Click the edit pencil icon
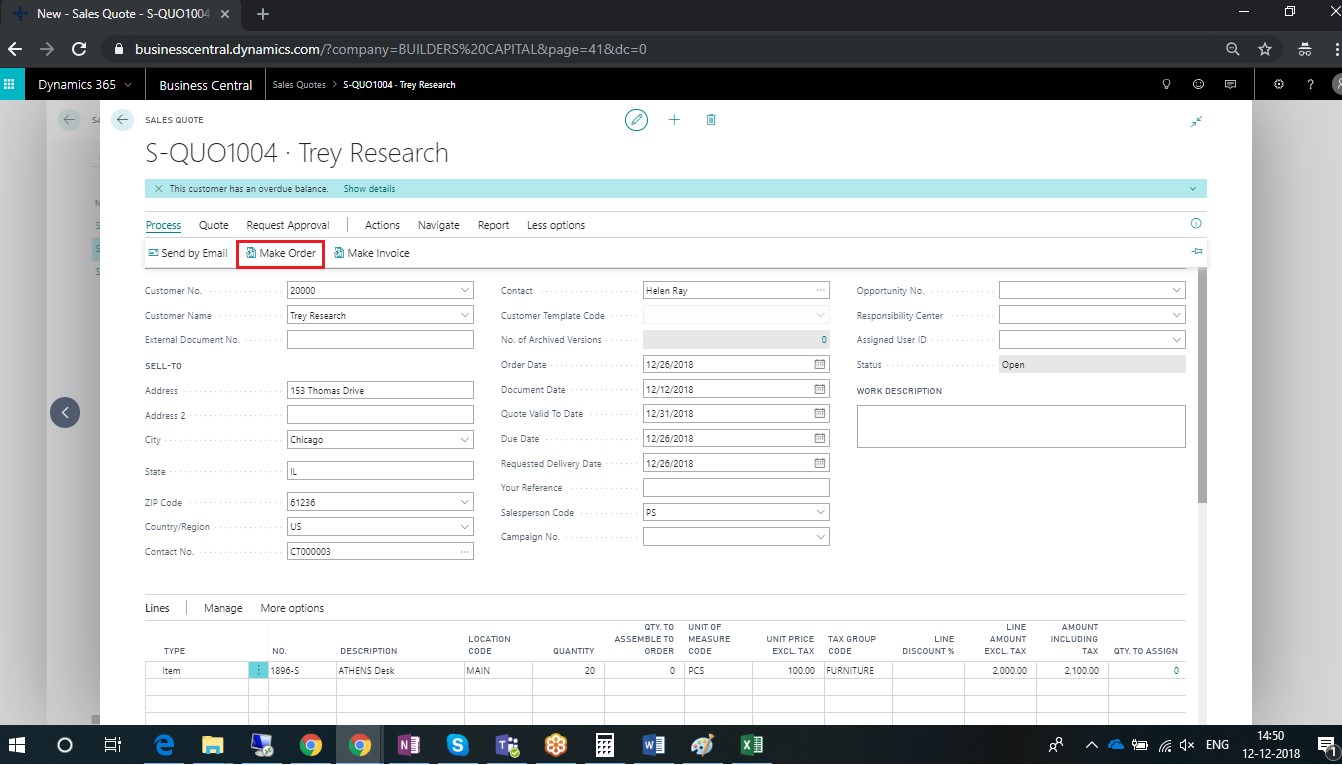Screen dimensions: 1342x765 click(636, 120)
